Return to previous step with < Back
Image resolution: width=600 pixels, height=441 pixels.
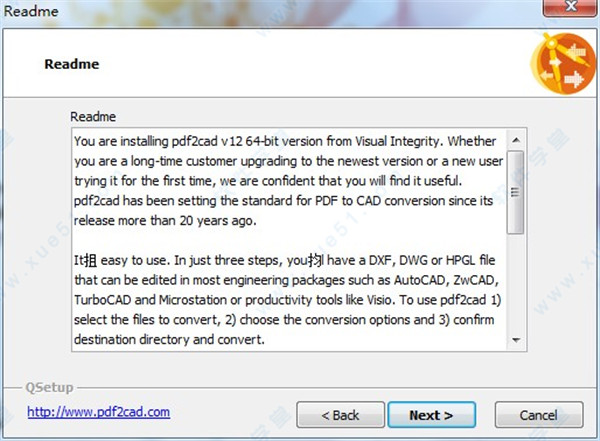tap(340, 415)
